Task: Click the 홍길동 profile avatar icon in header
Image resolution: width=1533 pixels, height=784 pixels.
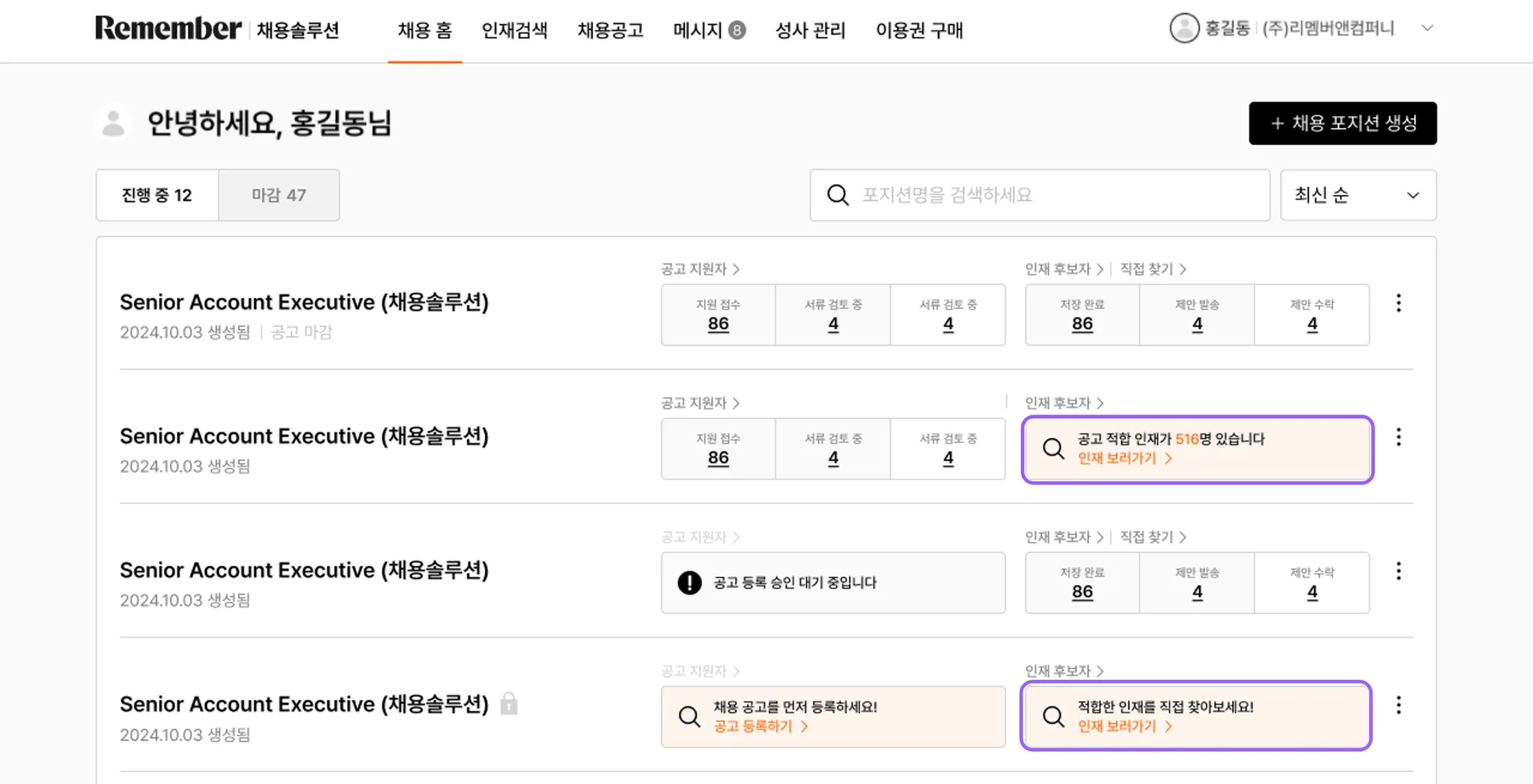Action: tap(1184, 28)
